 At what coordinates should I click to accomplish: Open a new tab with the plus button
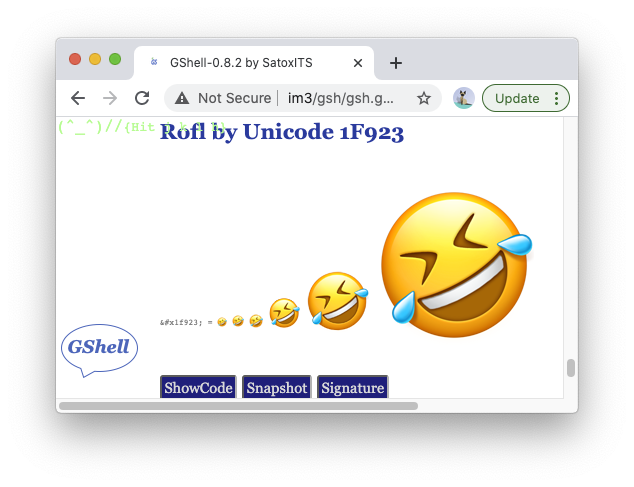[x=396, y=63]
